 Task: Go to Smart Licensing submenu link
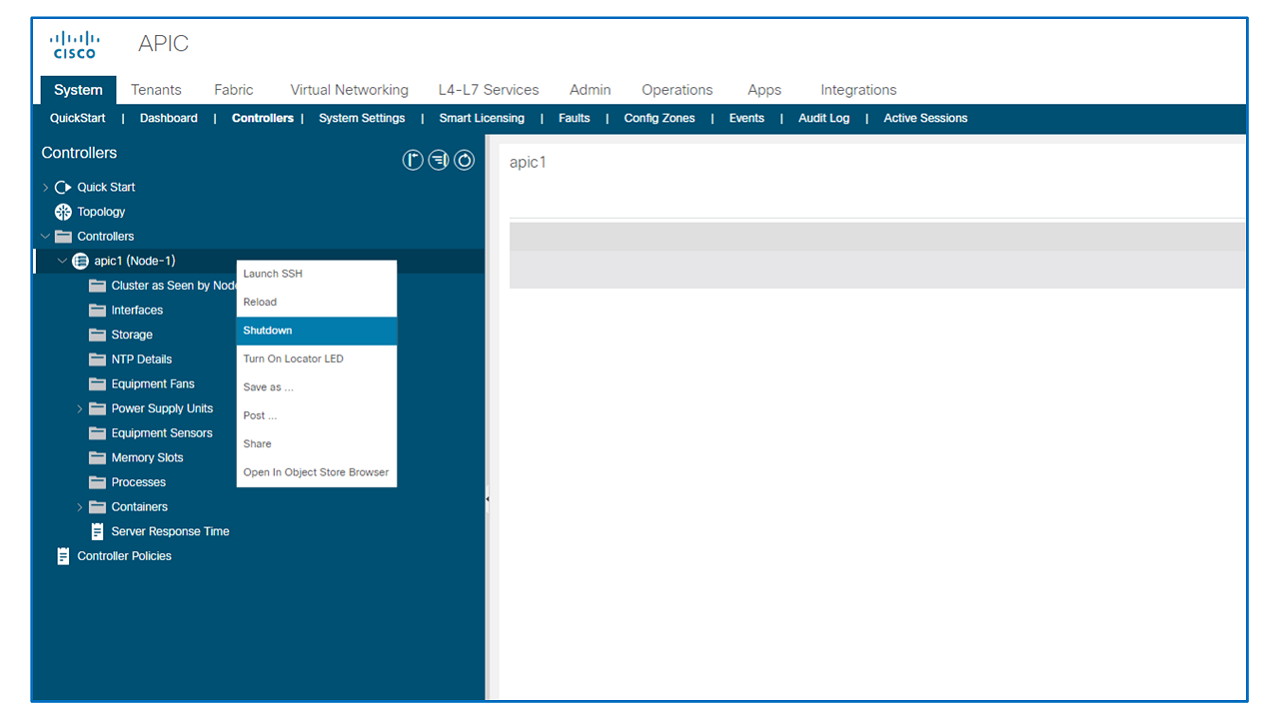pyautogui.click(x=482, y=118)
